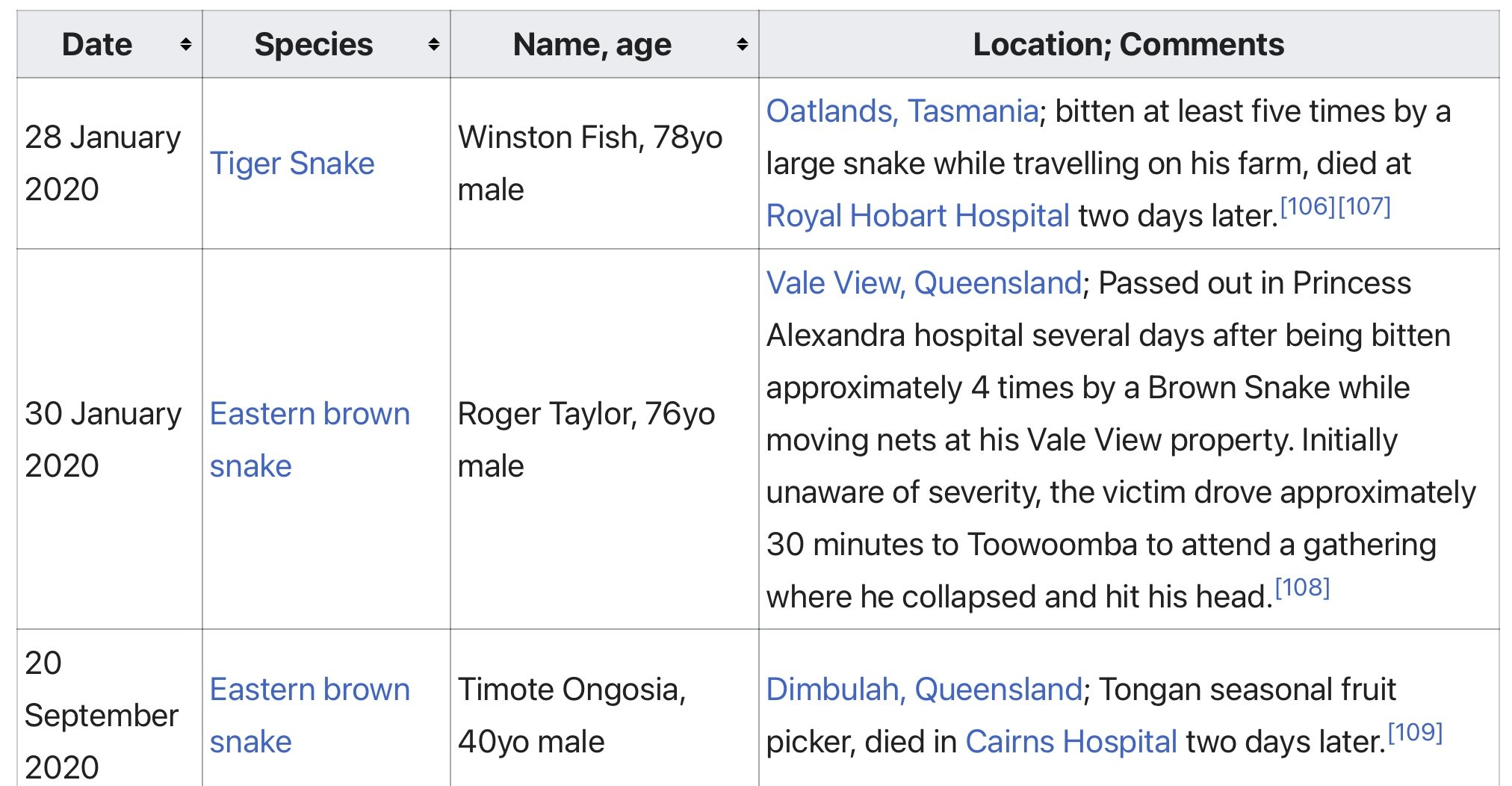Open the Tiger Snake species link
Viewport: 1512px width, 786px height.
pos(292,164)
